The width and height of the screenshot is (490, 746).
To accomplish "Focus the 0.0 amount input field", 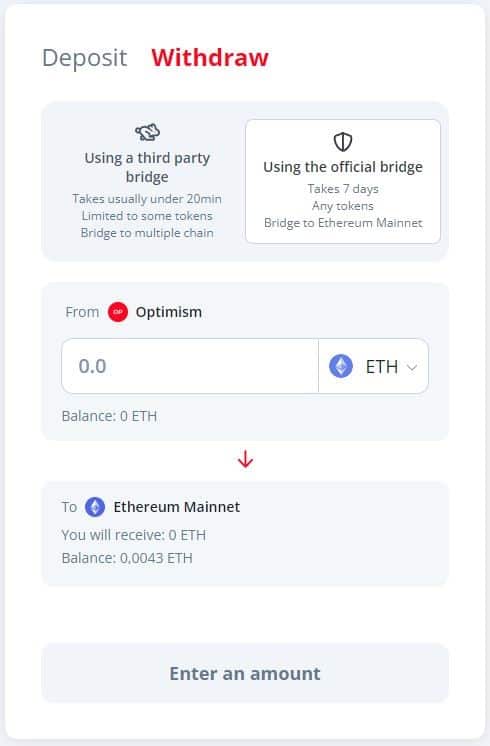I will 190,366.
